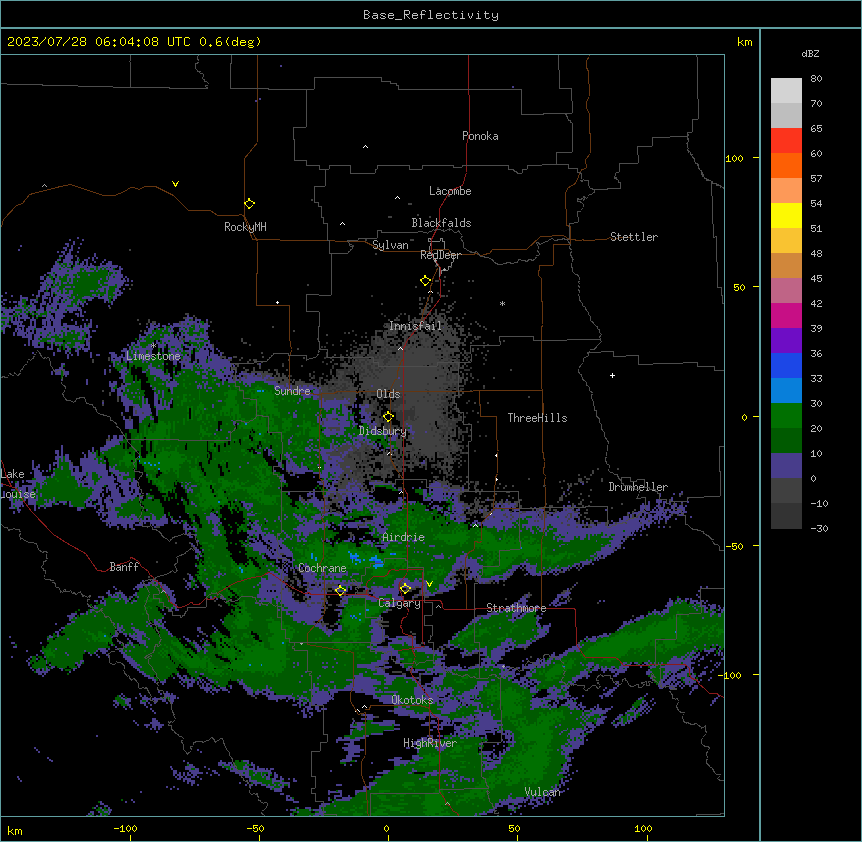The height and width of the screenshot is (842, 862).
Task: Select the light gray 70-80 dBZ swatch
Action: point(786,91)
